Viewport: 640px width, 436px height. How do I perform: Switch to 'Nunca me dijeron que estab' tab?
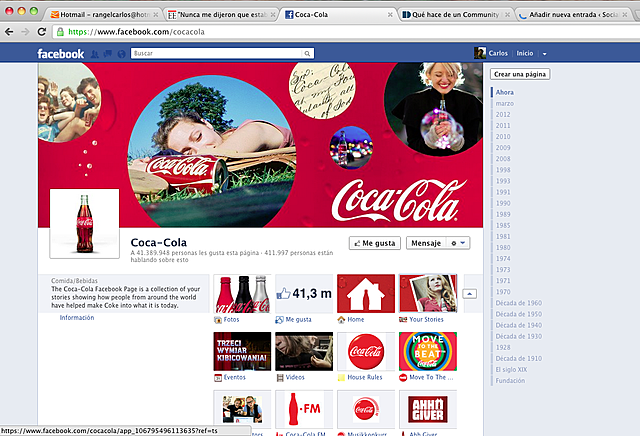(x=221, y=15)
